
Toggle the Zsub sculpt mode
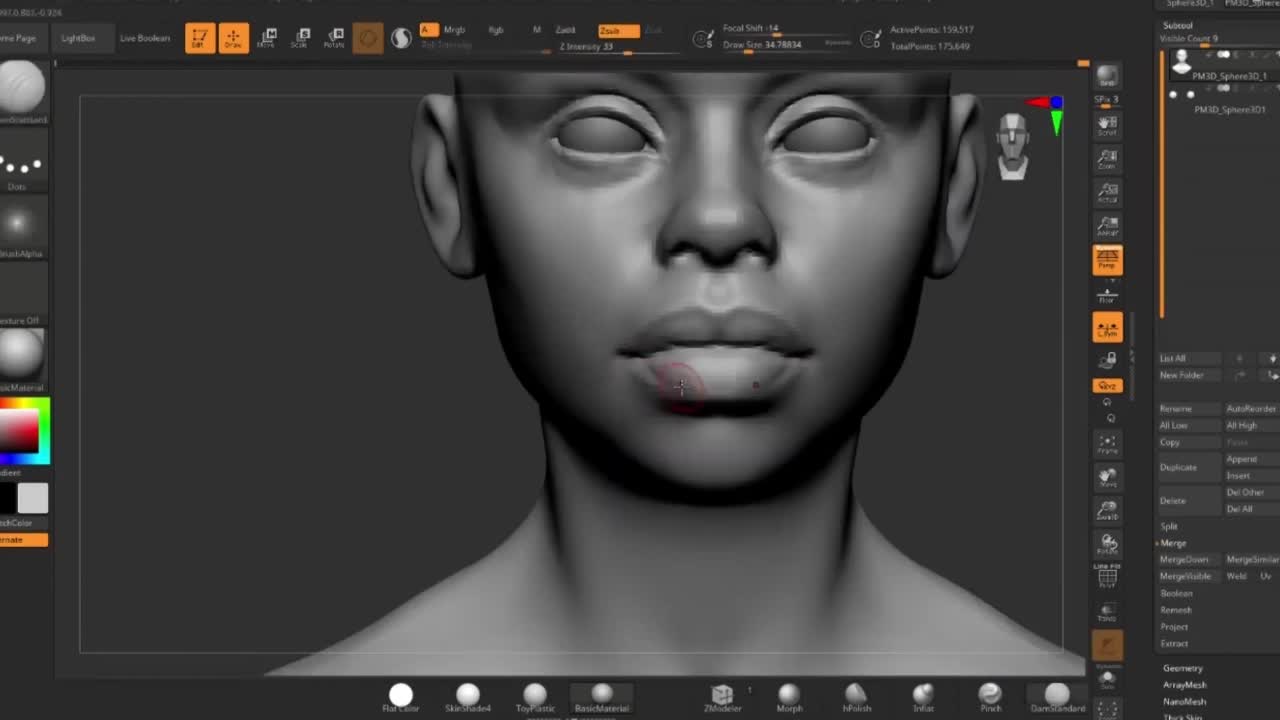(618, 31)
